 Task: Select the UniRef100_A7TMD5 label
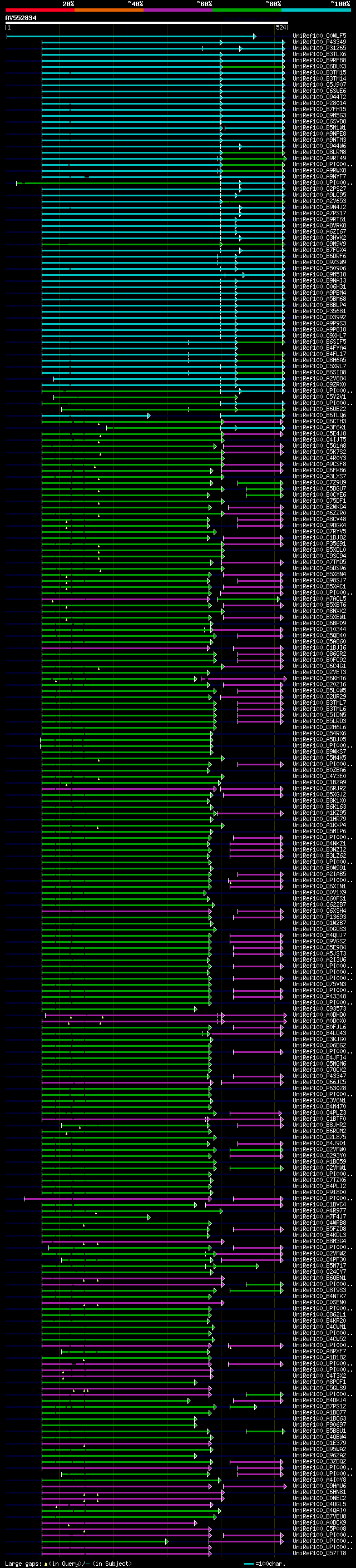click(319, 562)
